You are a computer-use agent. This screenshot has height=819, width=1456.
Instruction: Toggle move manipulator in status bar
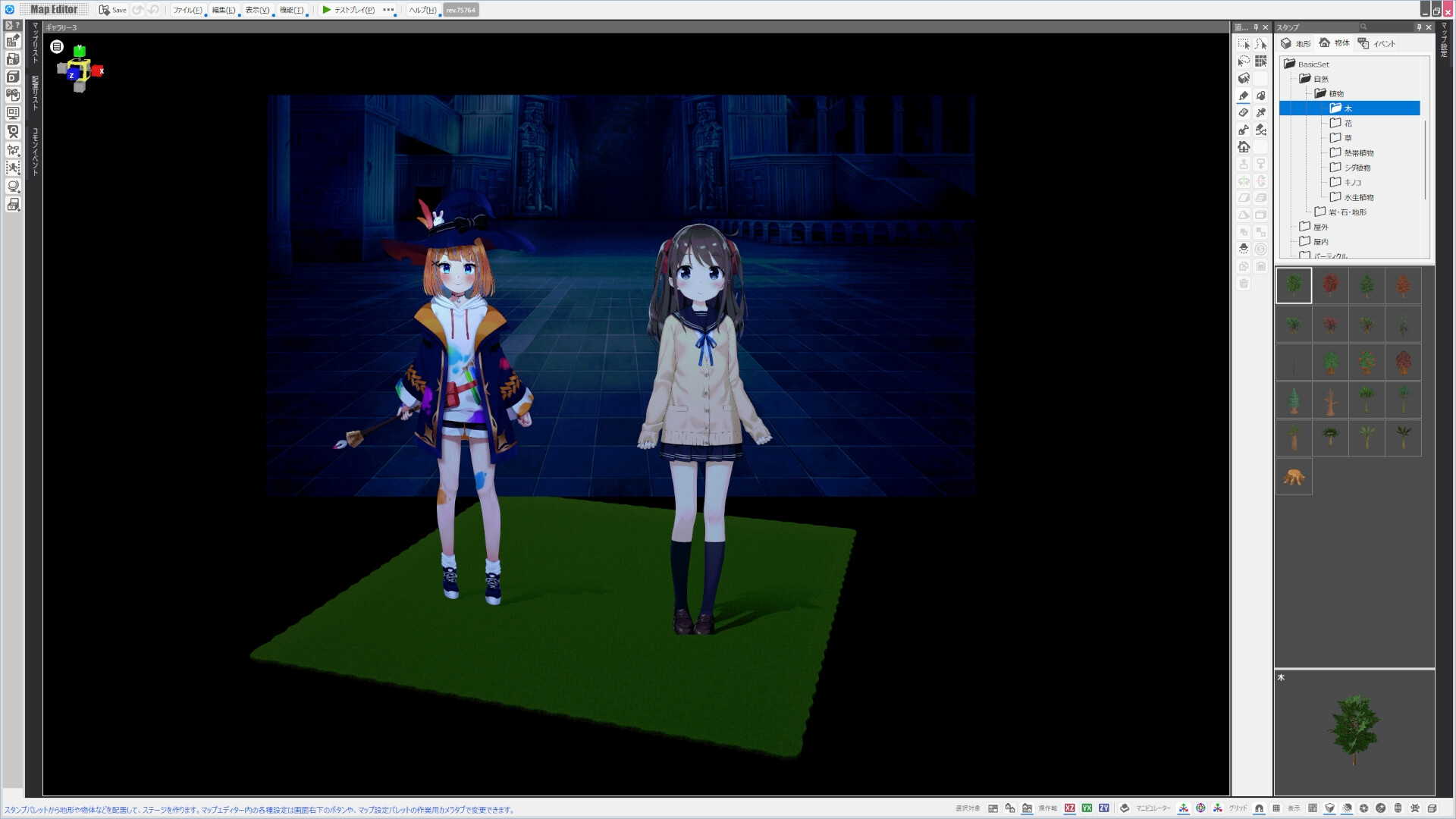click(1183, 808)
